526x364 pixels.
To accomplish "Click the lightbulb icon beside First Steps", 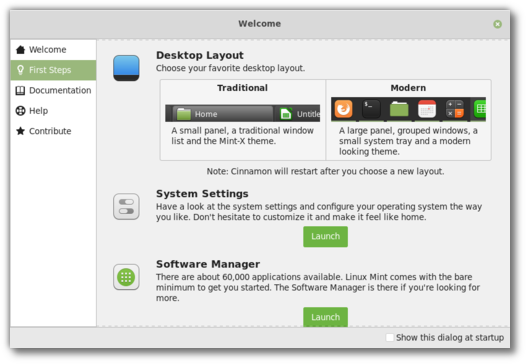I will click(x=20, y=70).
